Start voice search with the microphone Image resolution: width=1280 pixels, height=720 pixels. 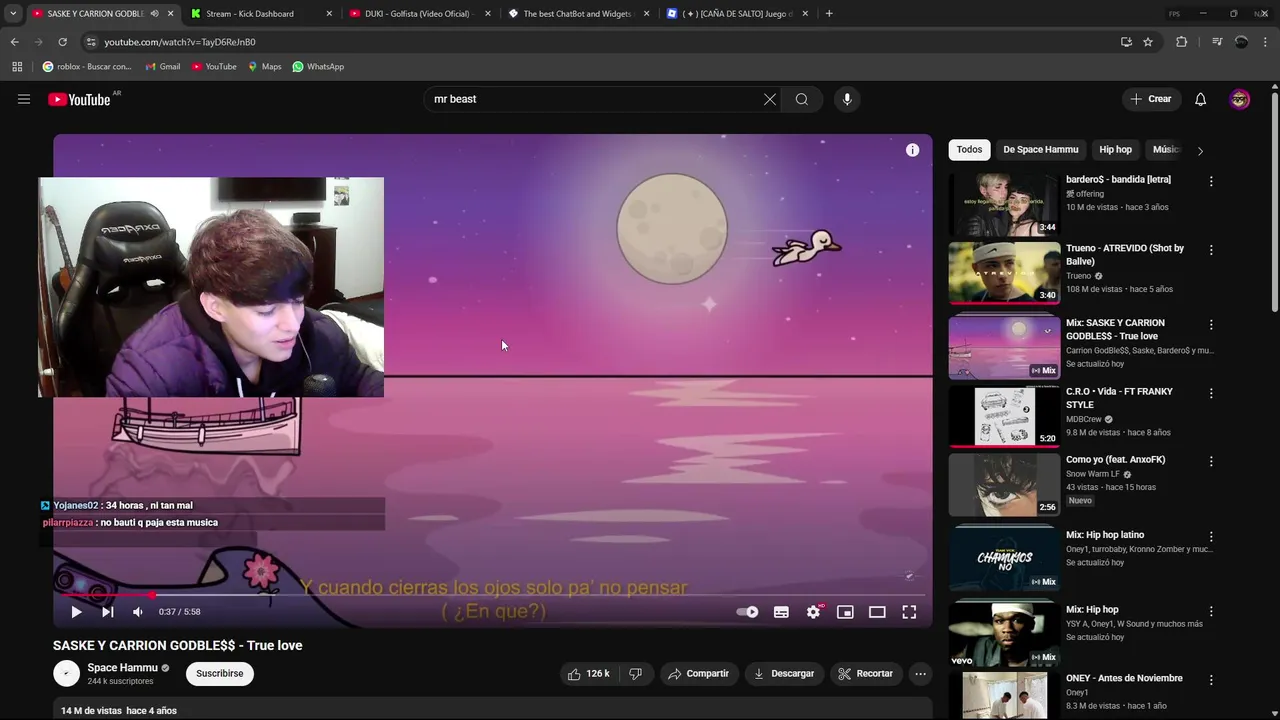(847, 99)
